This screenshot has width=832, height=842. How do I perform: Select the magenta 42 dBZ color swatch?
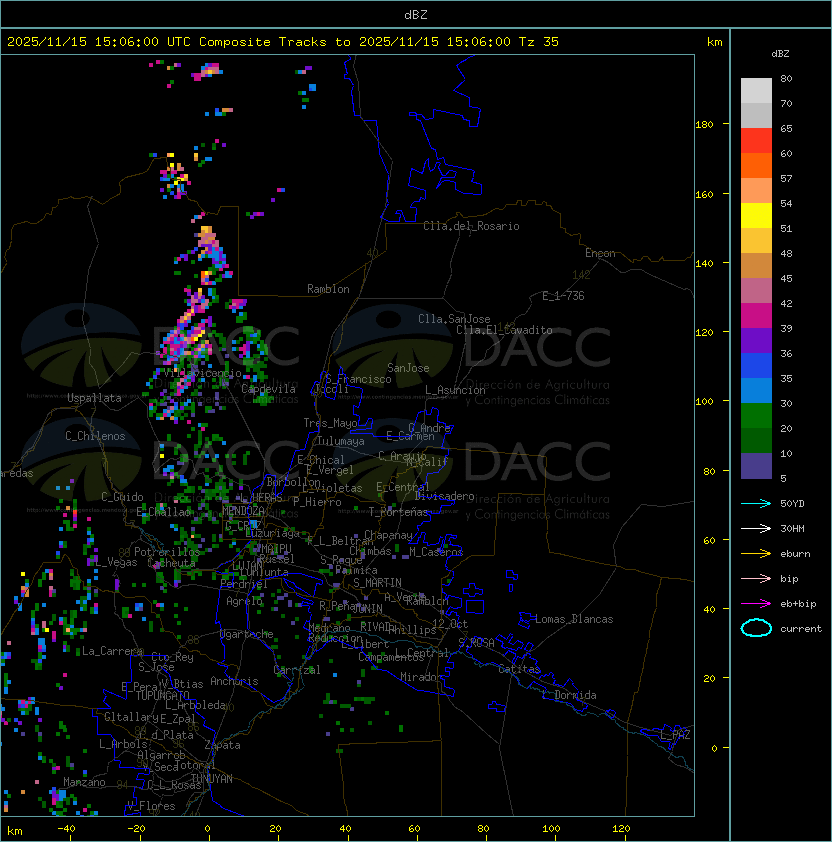[x=756, y=315]
